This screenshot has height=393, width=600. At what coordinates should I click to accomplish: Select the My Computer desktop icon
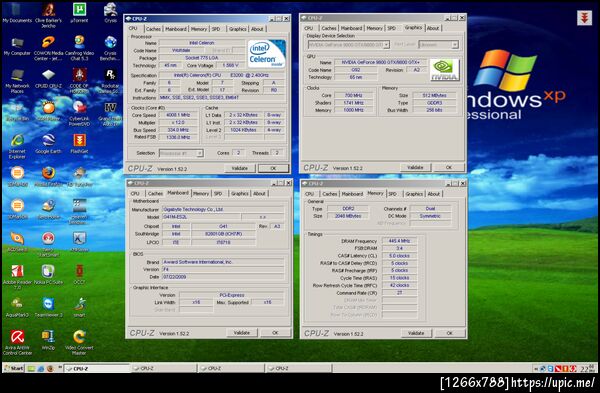pyautogui.click(x=17, y=47)
